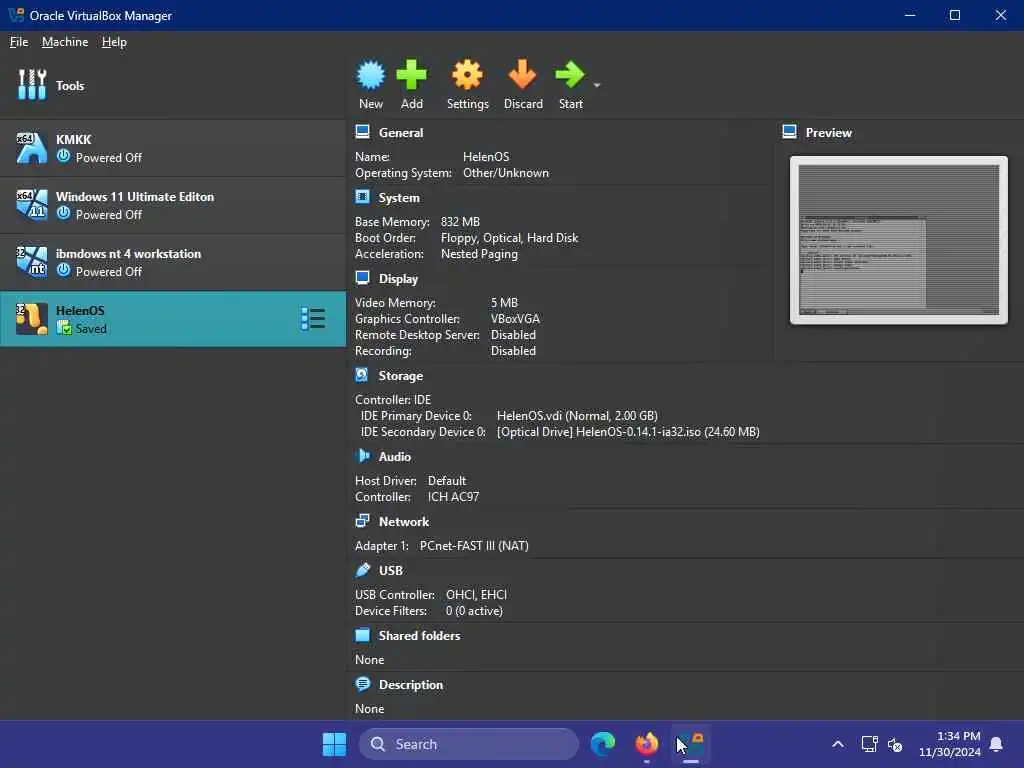Select Windows 11 Ultimate Editon machine
The width and height of the screenshot is (1024, 768).
[x=173, y=205]
